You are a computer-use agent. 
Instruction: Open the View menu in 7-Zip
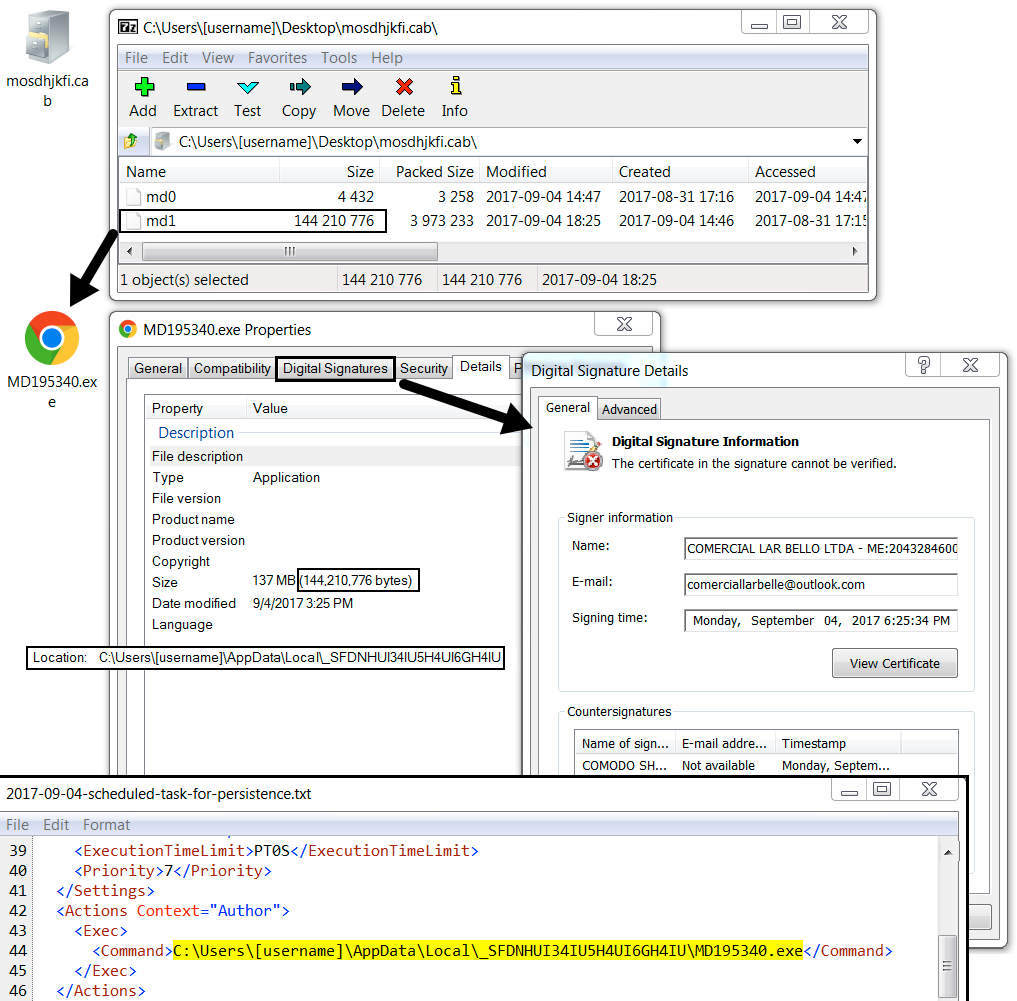(218, 58)
